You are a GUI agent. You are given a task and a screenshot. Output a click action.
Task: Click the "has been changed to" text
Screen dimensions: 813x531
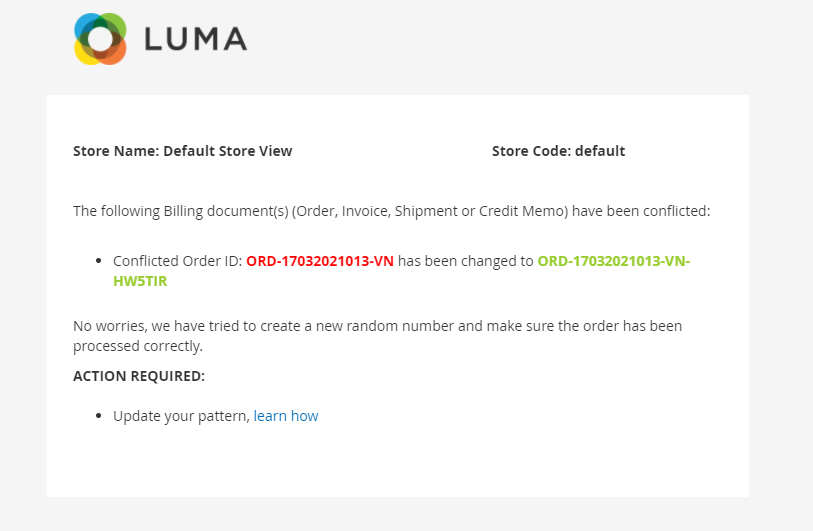coord(466,261)
